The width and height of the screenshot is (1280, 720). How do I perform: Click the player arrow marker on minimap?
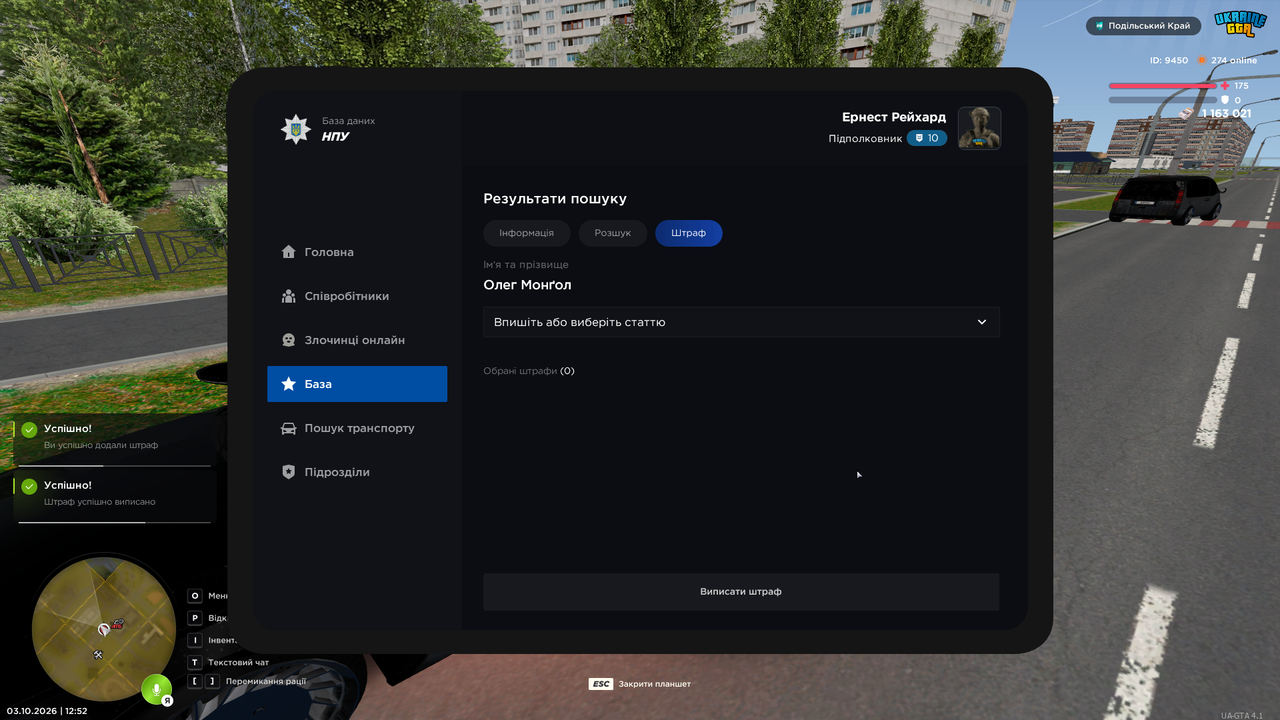point(103,629)
